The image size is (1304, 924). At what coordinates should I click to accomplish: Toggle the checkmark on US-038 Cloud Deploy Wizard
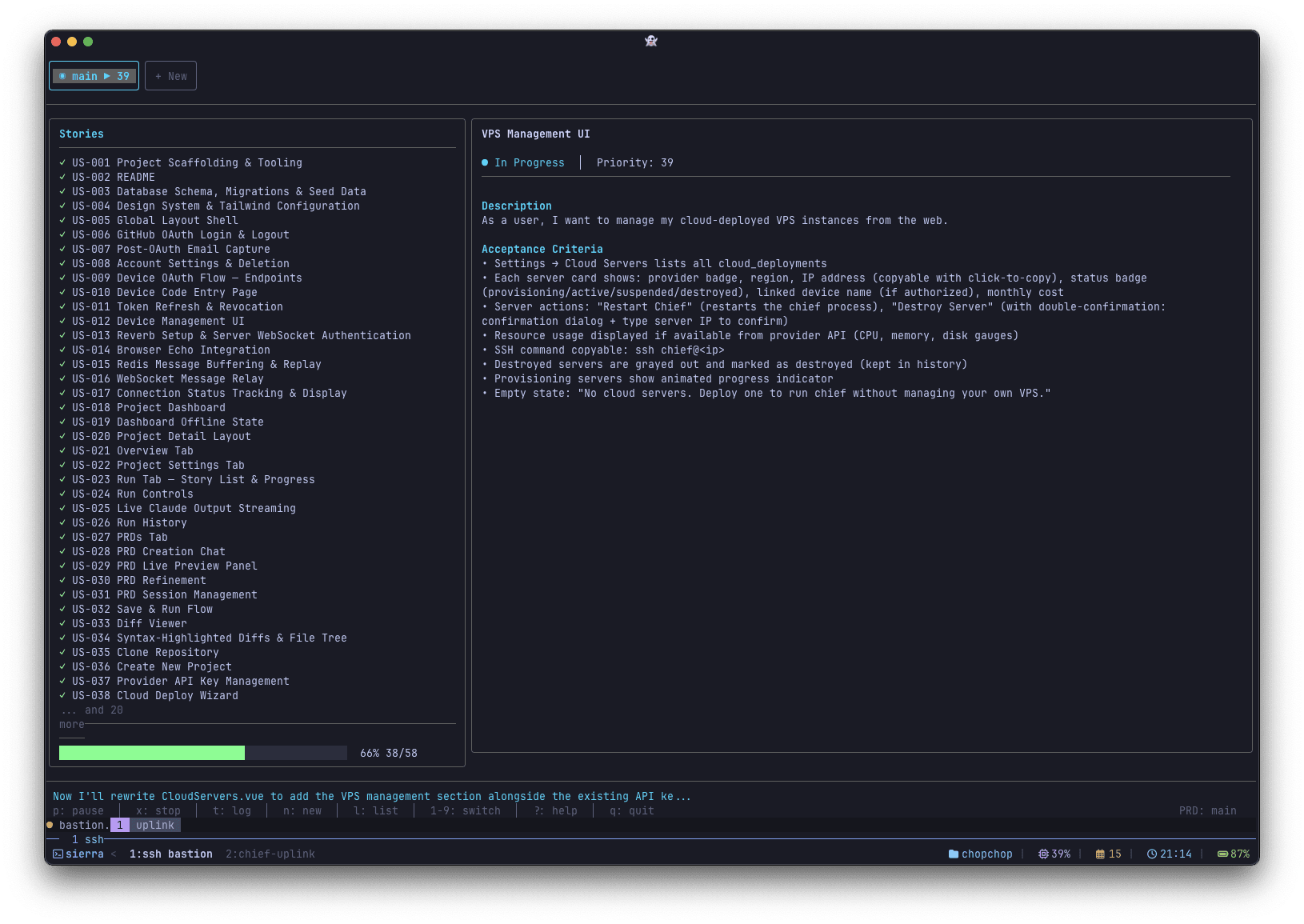62,695
